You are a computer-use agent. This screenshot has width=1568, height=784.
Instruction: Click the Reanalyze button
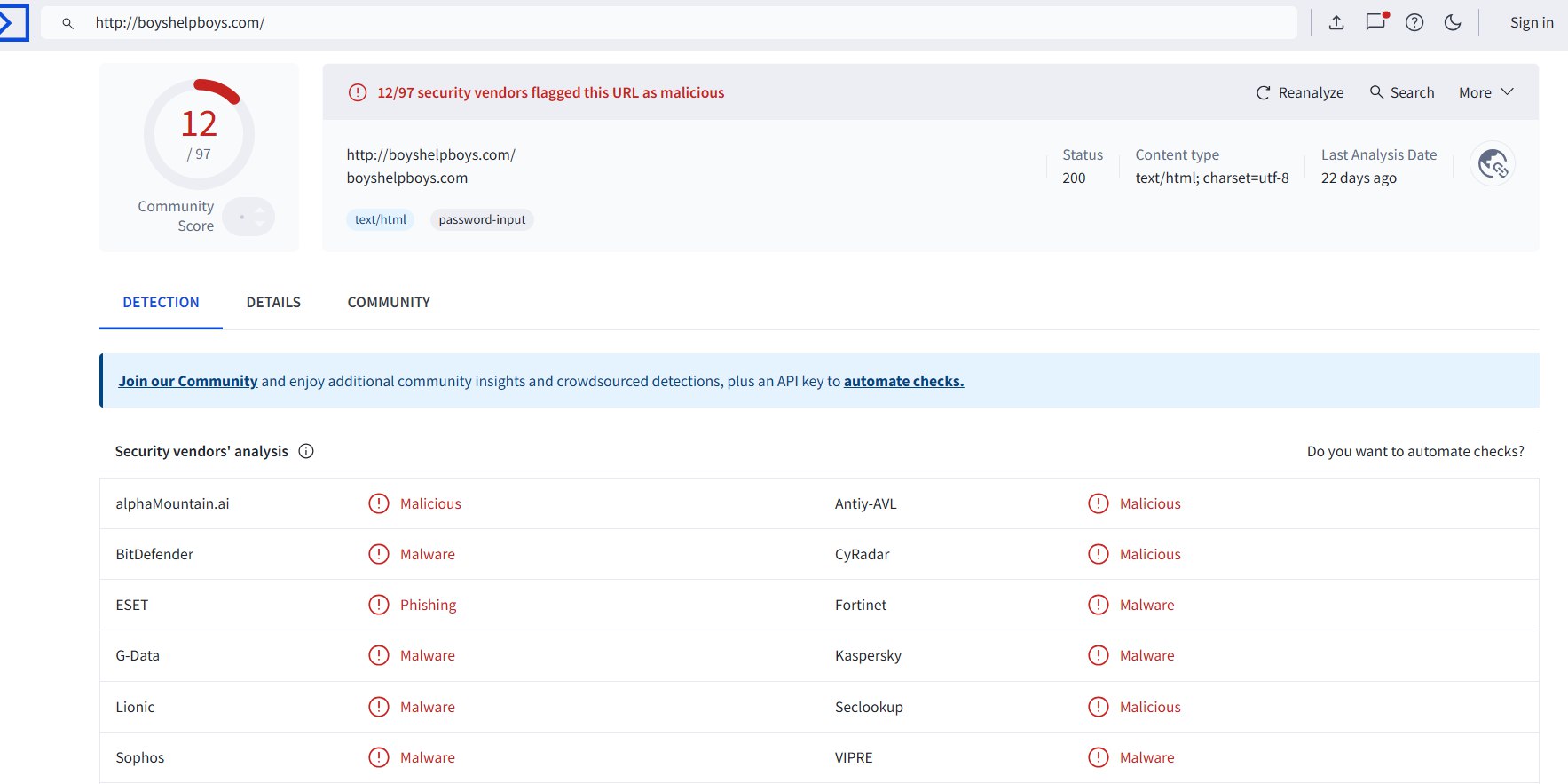[x=1300, y=92]
